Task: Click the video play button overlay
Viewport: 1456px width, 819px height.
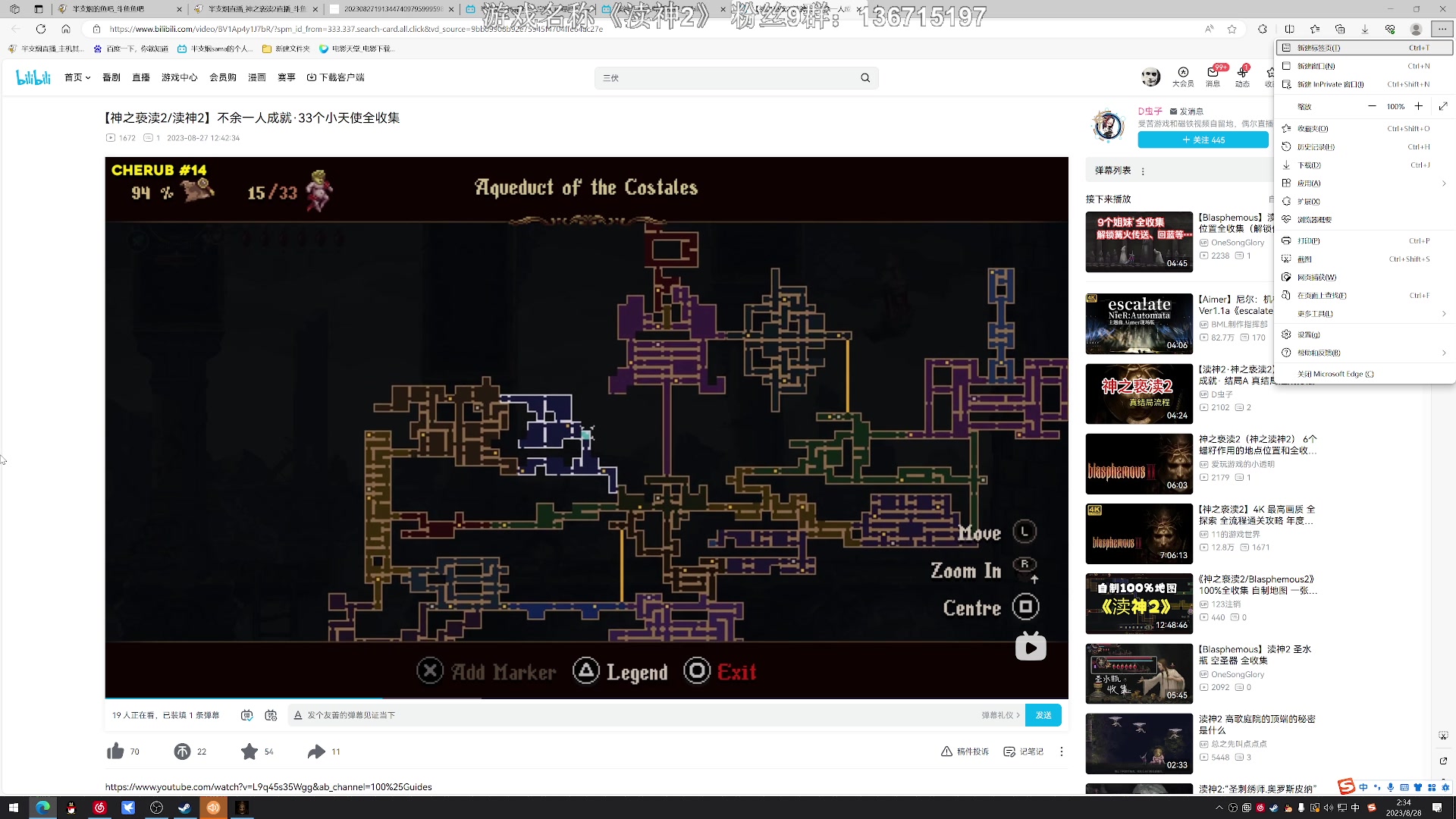Action: pyautogui.click(x=1031, y=647)
